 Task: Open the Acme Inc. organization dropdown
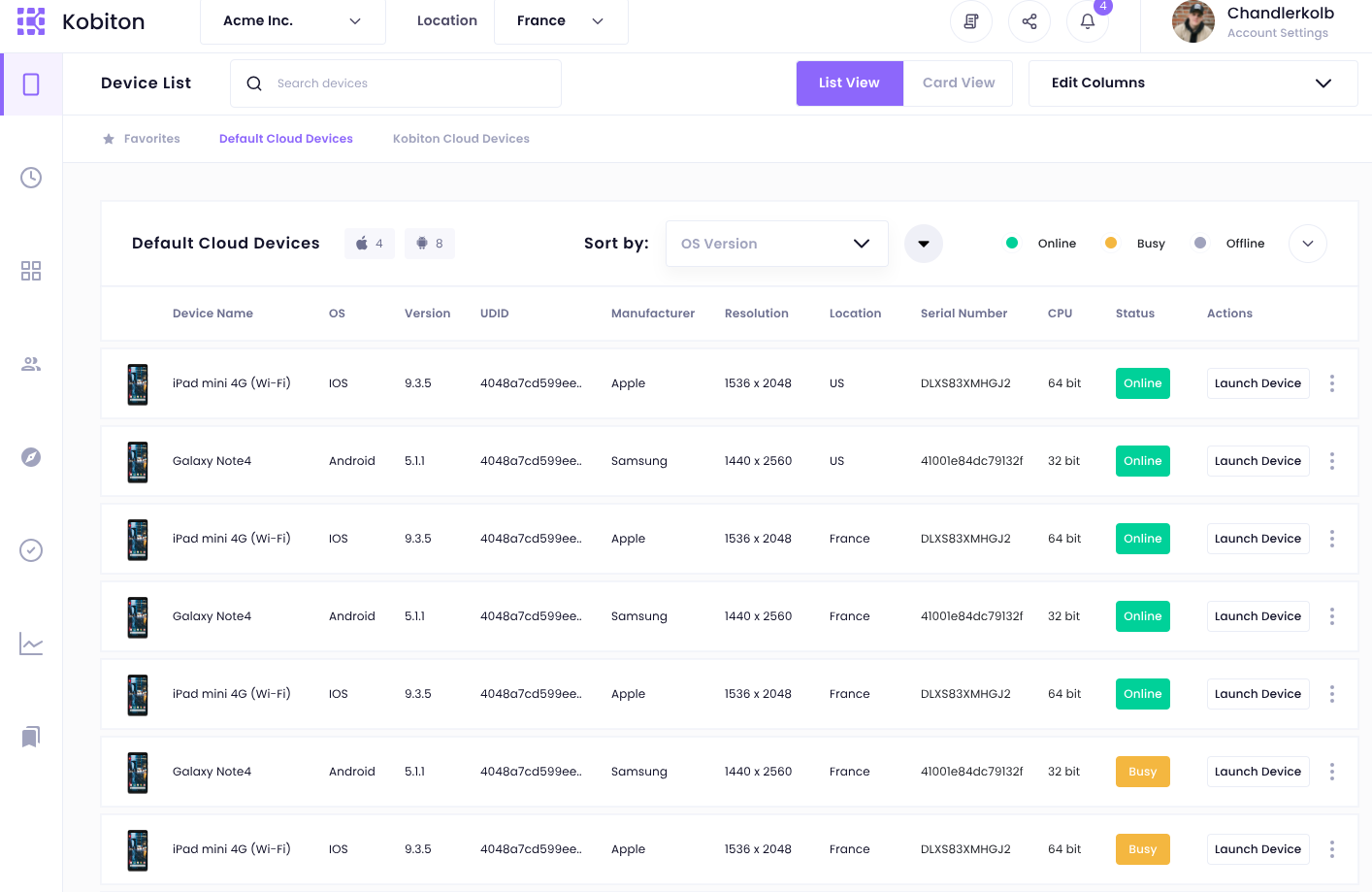293,21
